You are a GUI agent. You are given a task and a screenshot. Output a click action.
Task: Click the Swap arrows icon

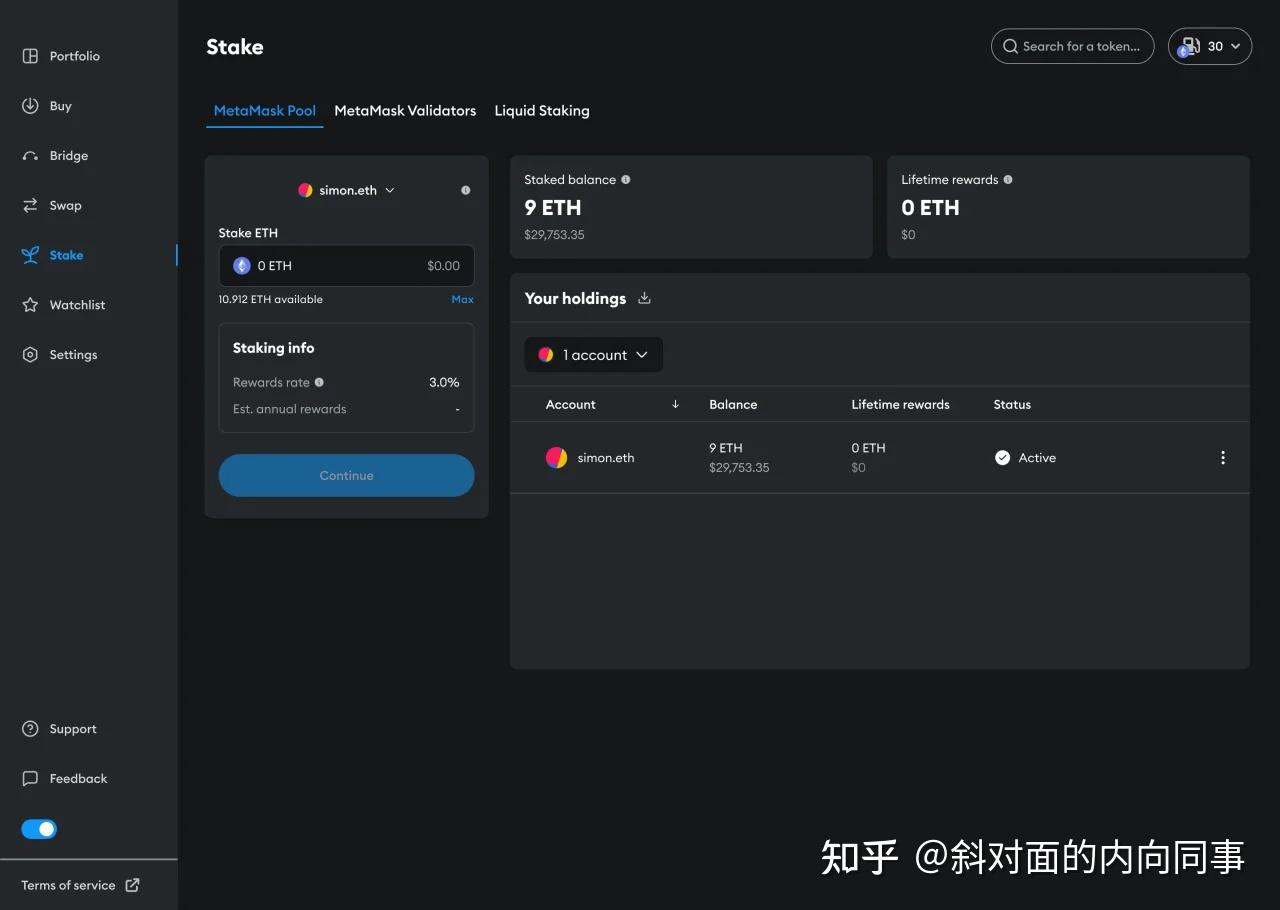coord(30,205)
